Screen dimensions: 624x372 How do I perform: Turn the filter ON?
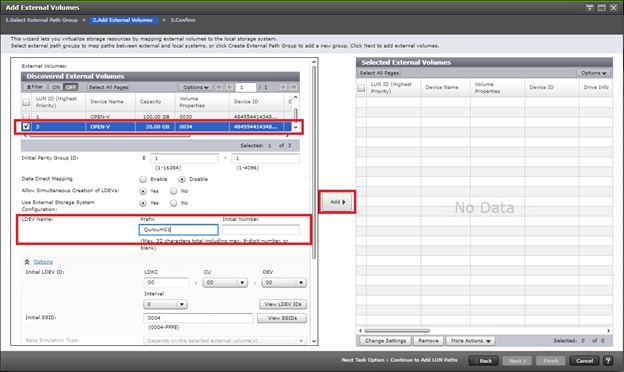click(56, 87)
